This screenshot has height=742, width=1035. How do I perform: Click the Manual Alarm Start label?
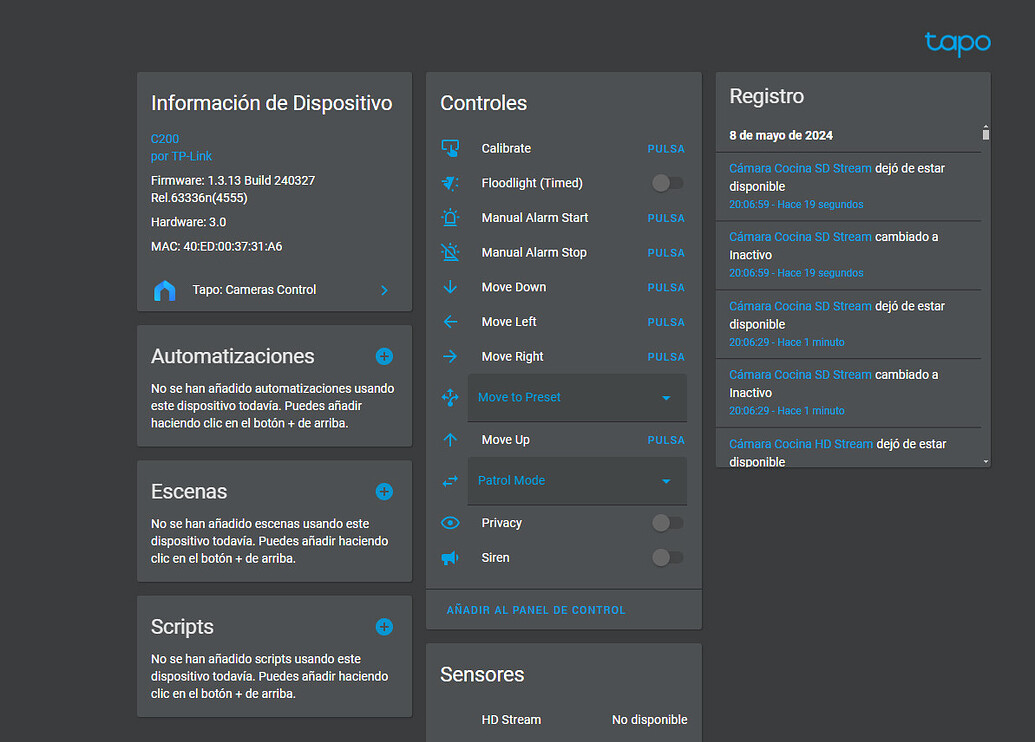(x=535, y=218)
